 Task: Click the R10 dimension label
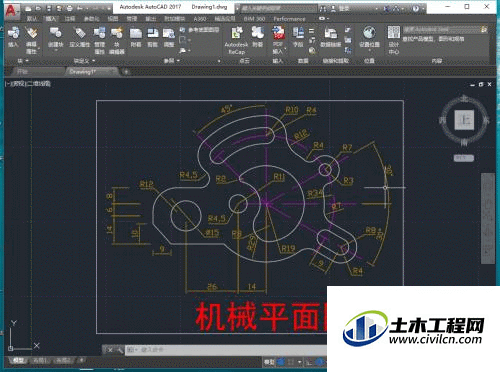coord(292,110)
